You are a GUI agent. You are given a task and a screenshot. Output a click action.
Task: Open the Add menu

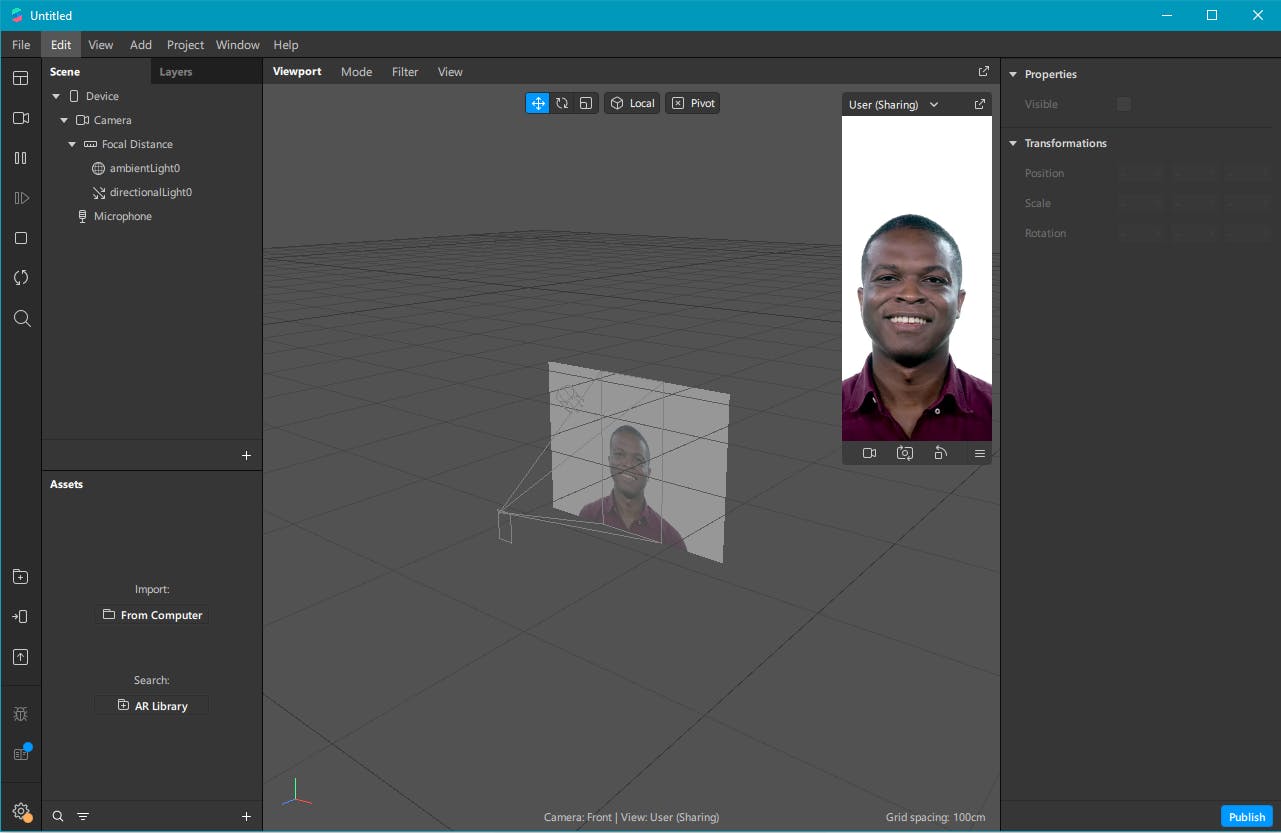click(141, 45)
